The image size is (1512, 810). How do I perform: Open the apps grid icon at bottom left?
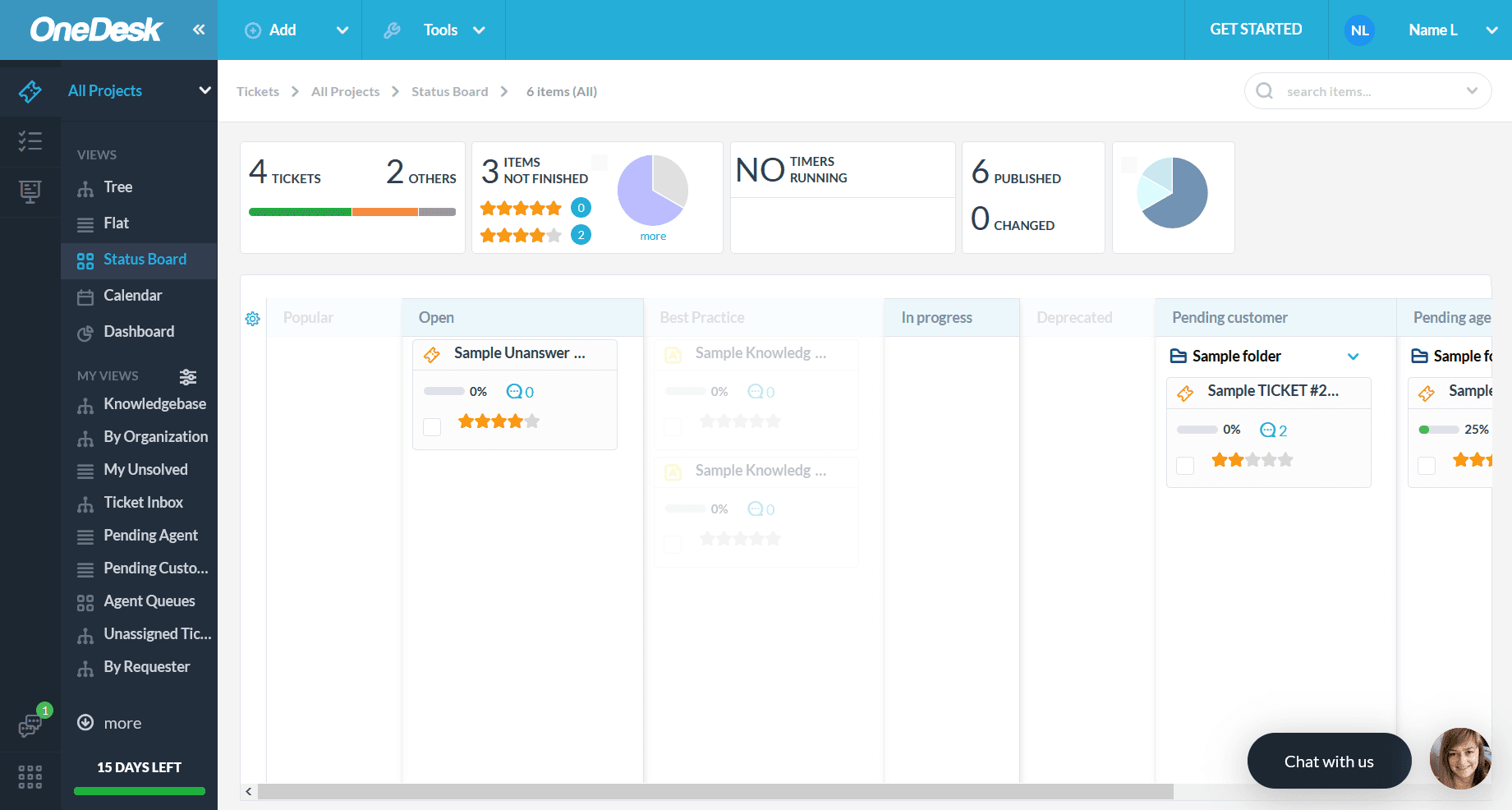pyautogui.click(x=30, y=776)
